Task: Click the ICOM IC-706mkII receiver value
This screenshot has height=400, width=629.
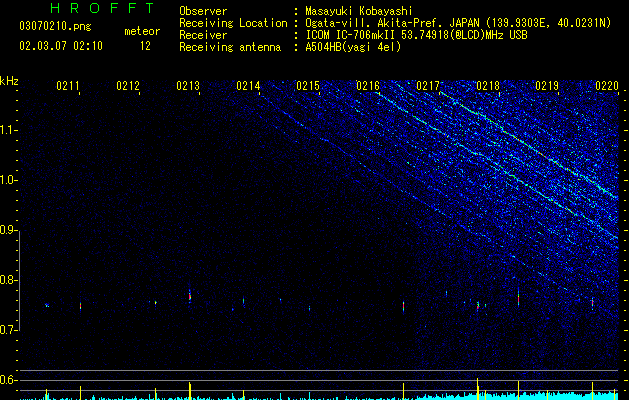Action: [416, 35]
